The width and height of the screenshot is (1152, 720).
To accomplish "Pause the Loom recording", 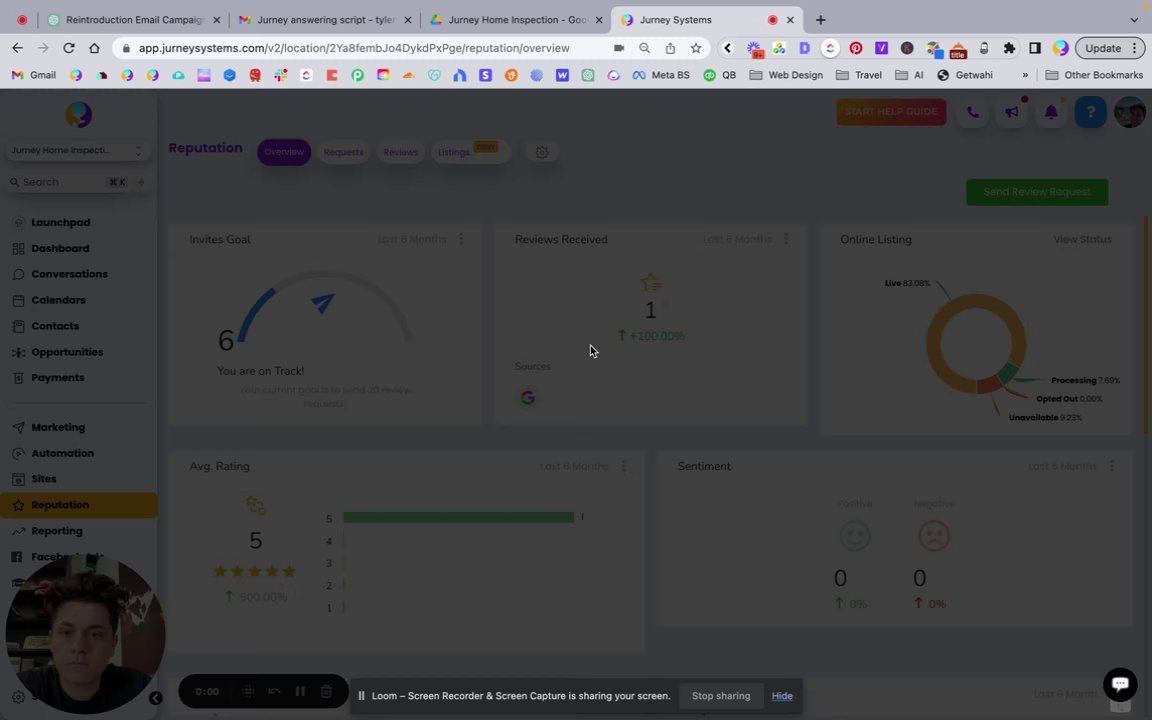I will pyautogui.click(x=300, y=691).
